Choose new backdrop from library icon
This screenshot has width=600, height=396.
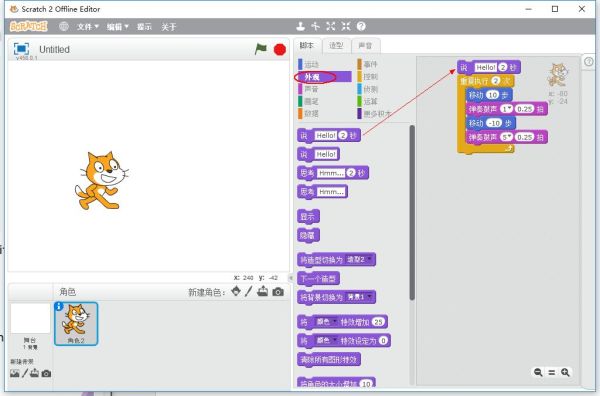15,373
